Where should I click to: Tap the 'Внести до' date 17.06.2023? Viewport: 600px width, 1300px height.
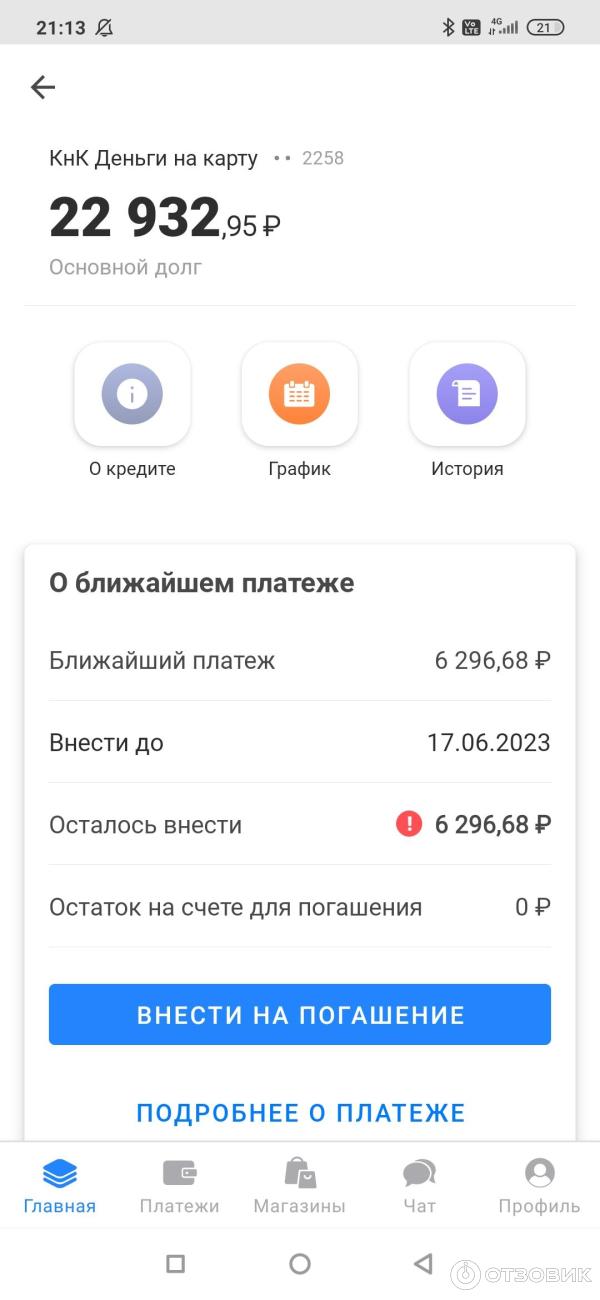tap(488, 743)
